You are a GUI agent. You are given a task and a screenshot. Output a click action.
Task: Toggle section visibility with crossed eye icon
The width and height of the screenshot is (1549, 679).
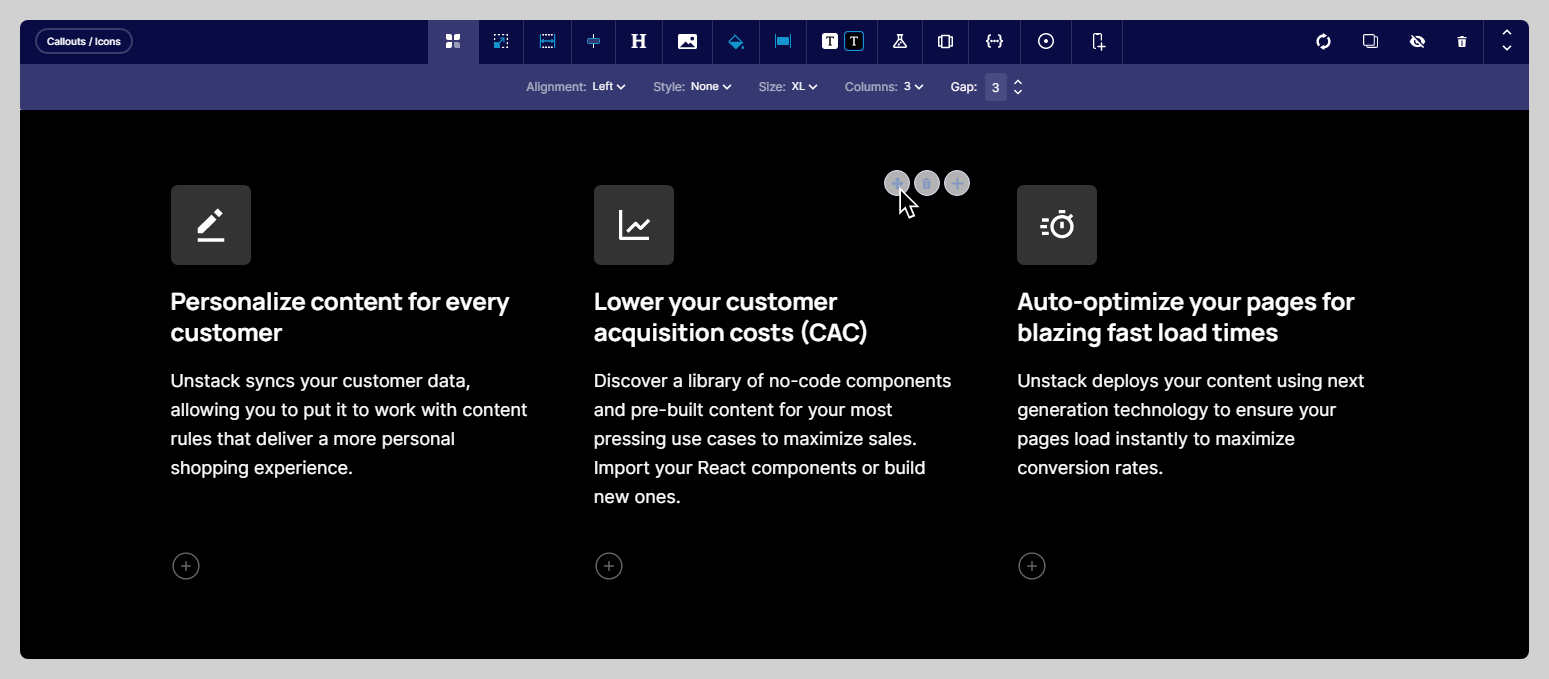pos(1416,42)
